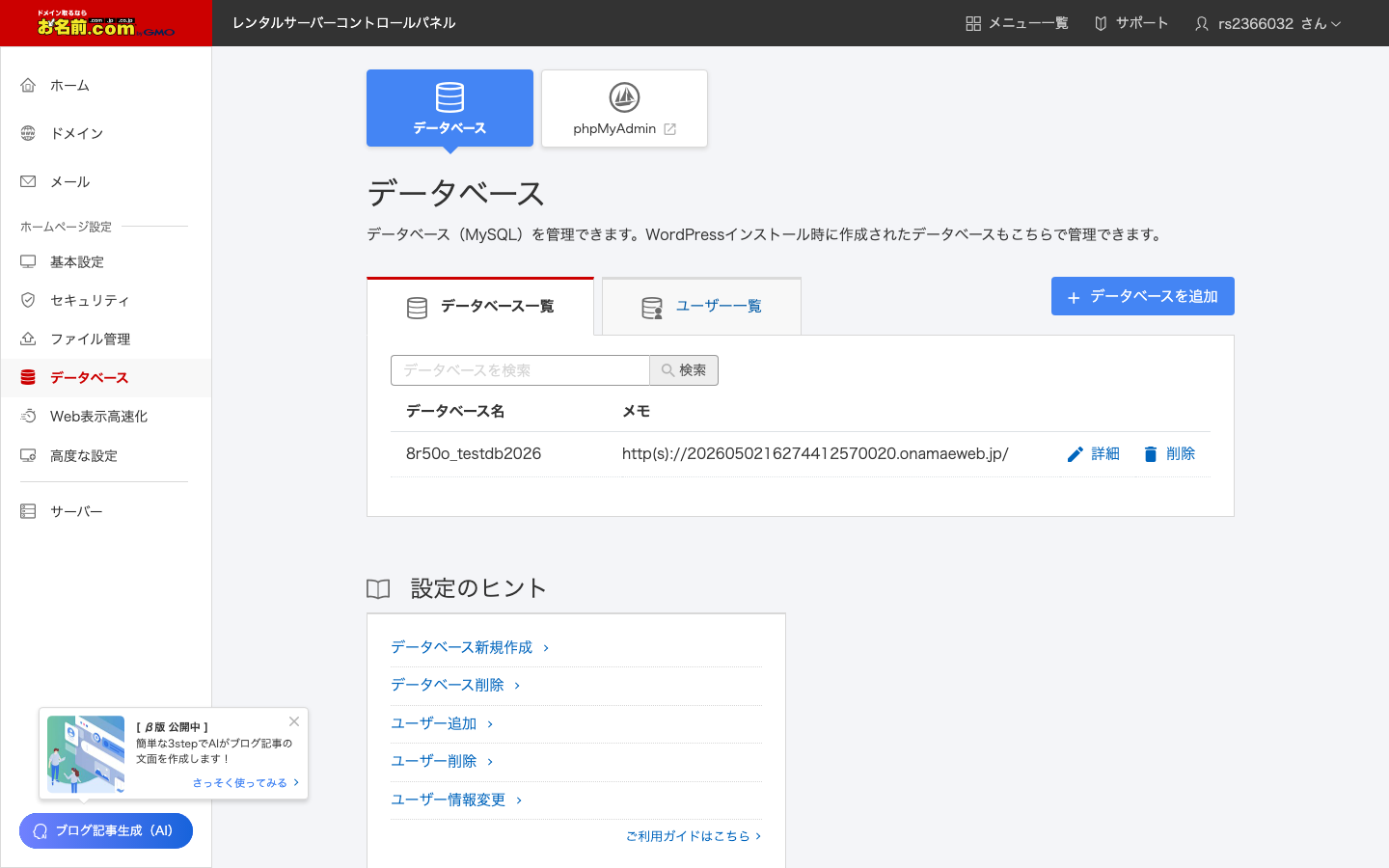Focus the データベースを検索 input field
The image size is (1389, 868).
[520, 370]
